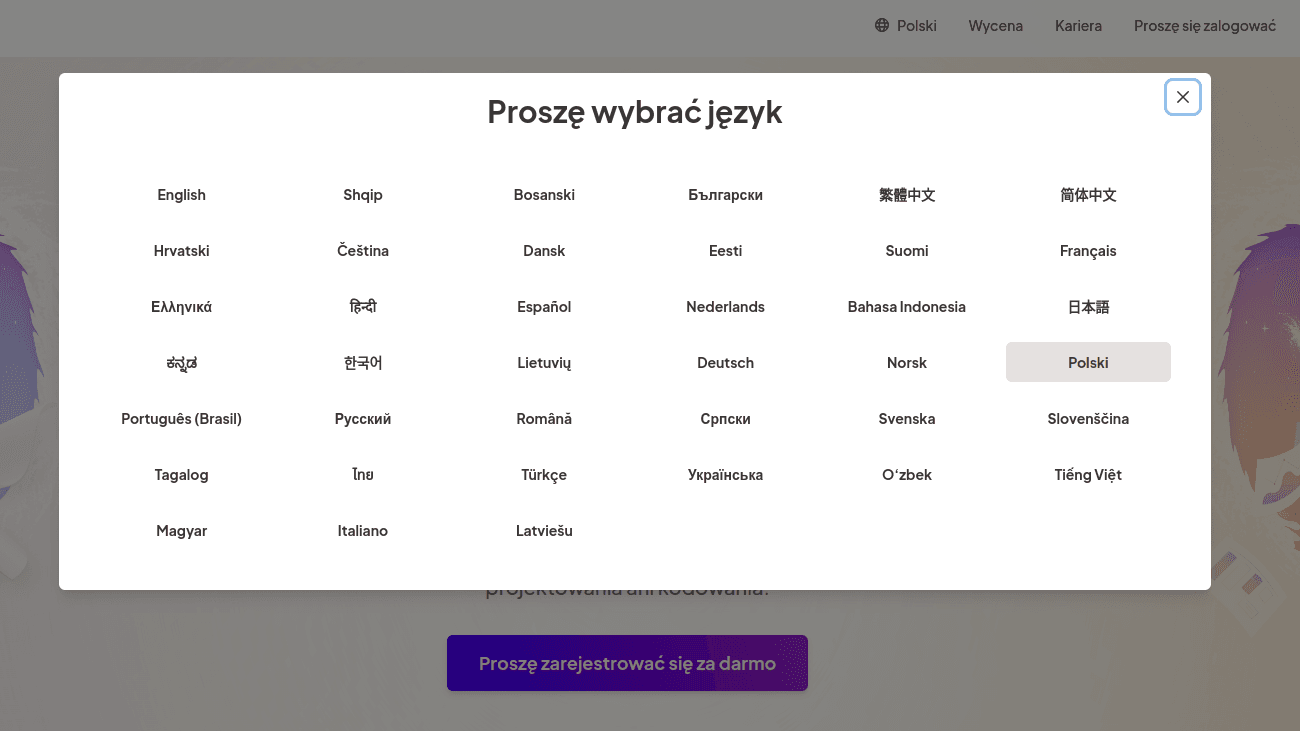The height and width of the screenshot is (731, 1300).
Task: Open the Wycena menu item
Action: [x=995, y=25]
